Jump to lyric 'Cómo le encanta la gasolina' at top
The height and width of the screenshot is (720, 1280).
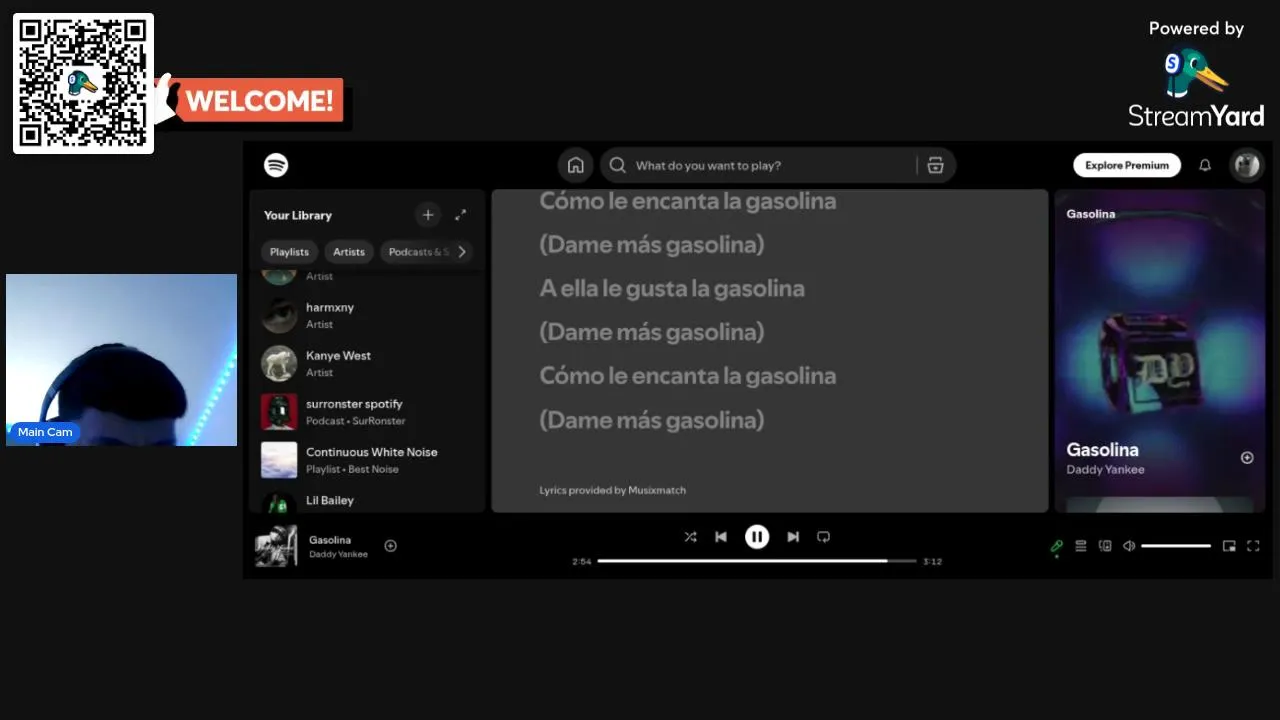(x=687, y=200)
